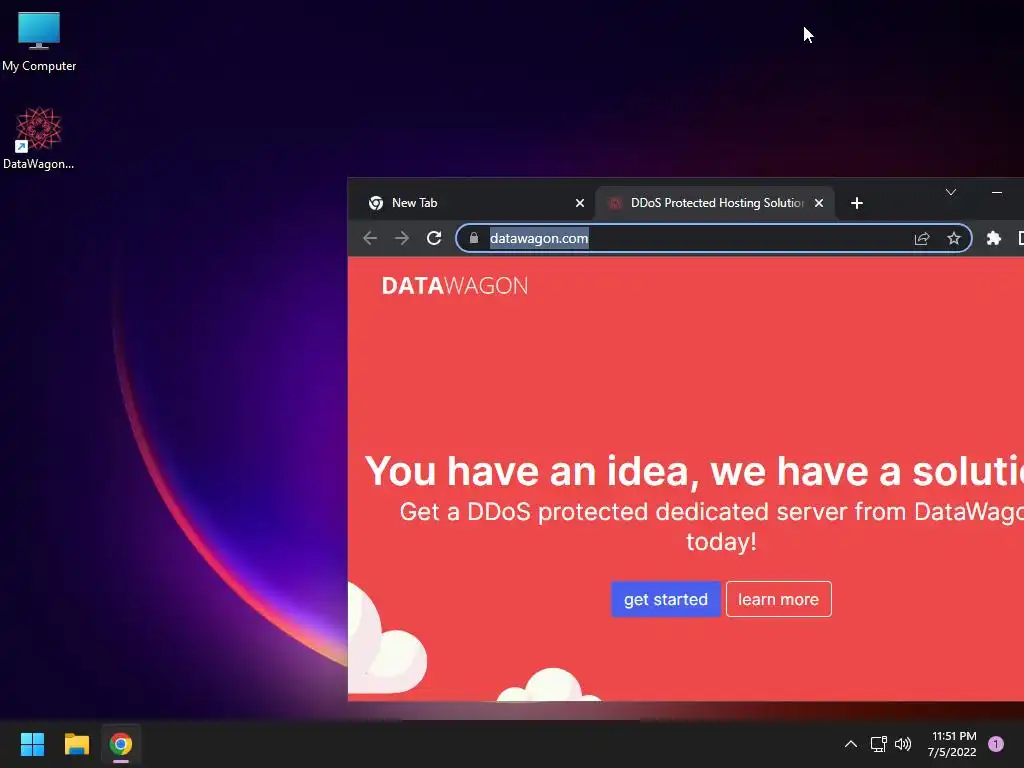This screenshot has height=768, width=1024.
Task: Select Google Chrome taskbar icon
Action: (121, 744)
